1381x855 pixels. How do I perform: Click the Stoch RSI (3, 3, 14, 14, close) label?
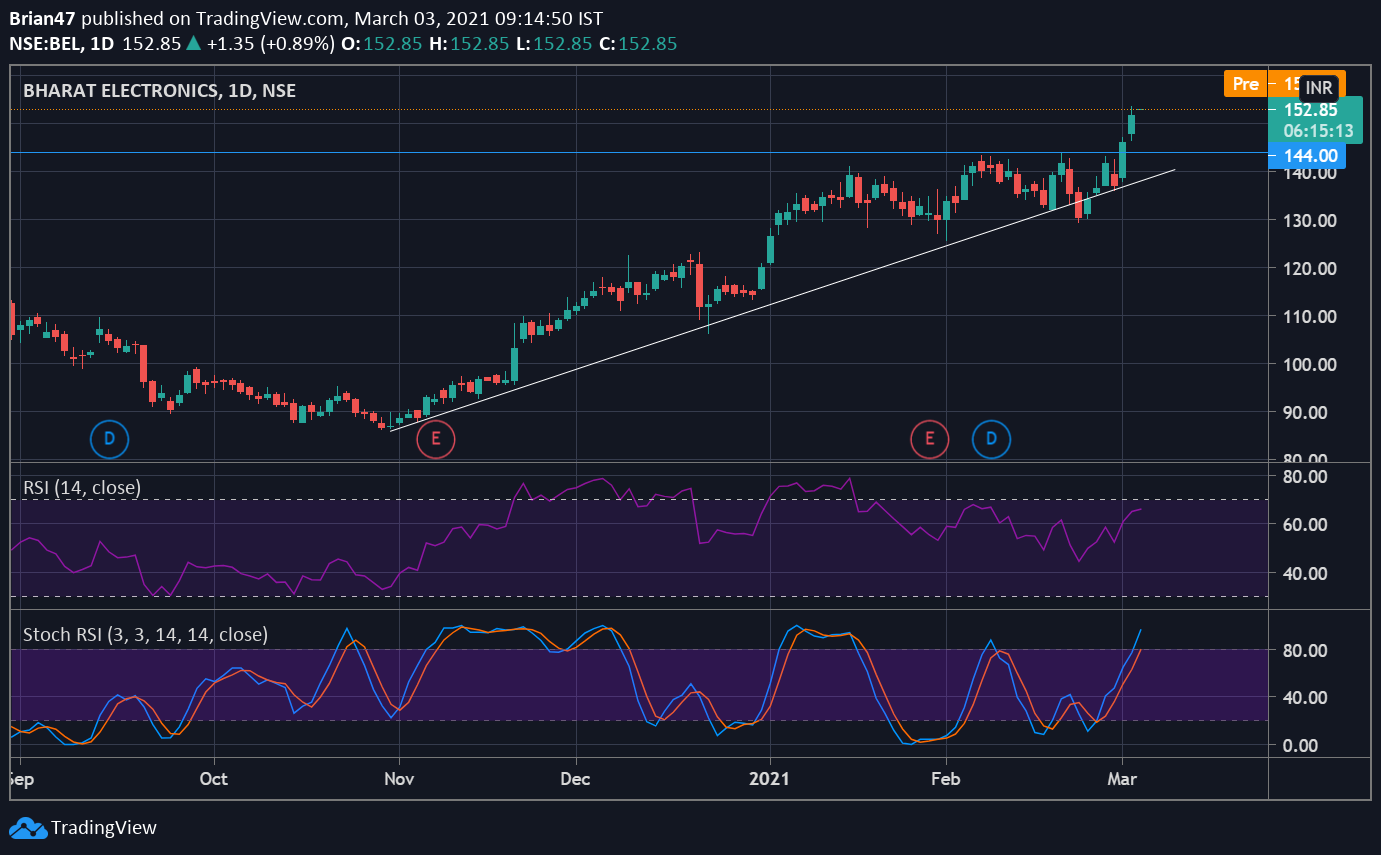145,634
